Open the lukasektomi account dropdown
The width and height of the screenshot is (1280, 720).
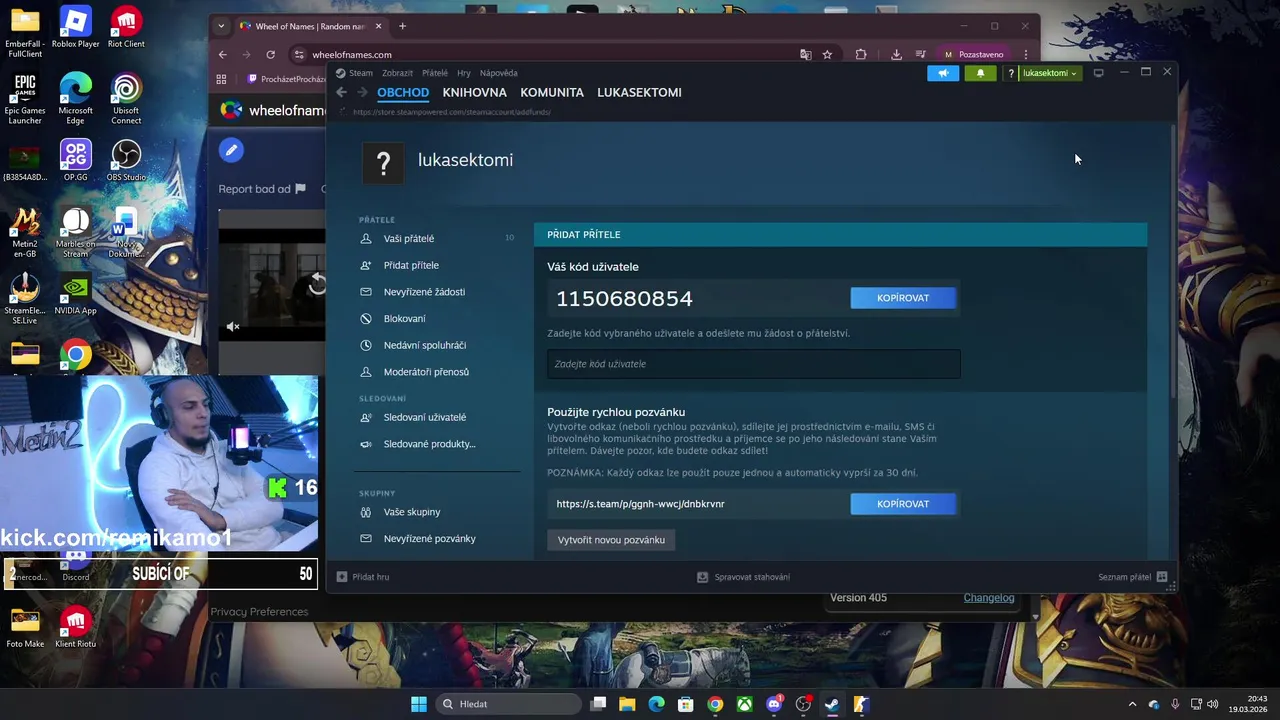[1049, 73]
